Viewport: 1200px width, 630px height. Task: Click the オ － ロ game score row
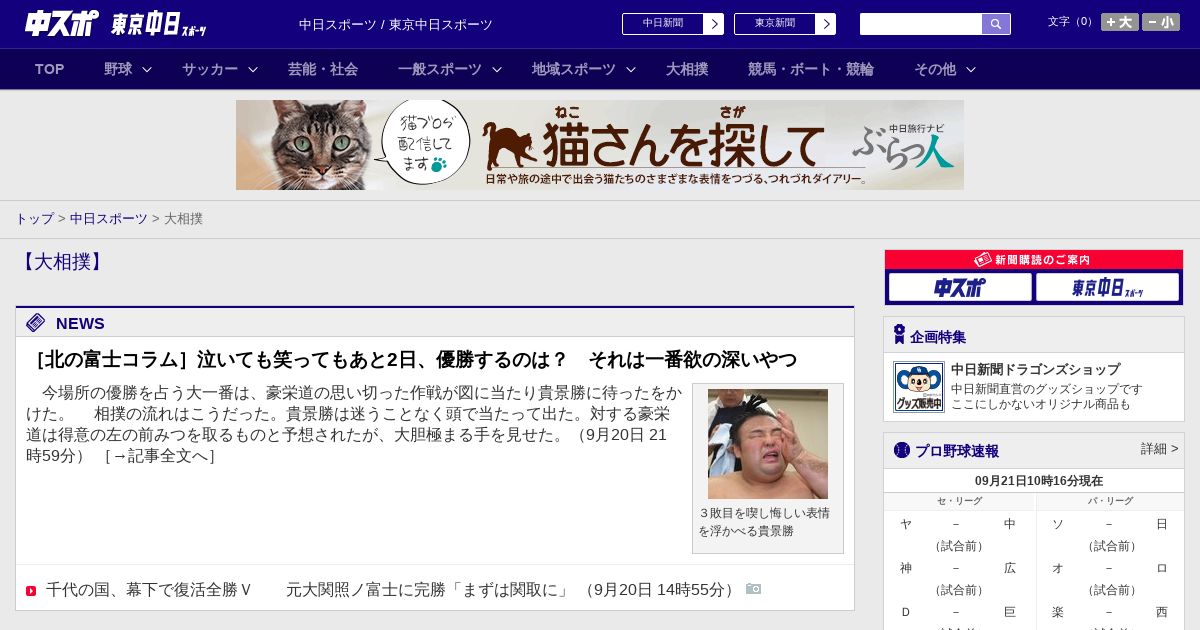1110,568
